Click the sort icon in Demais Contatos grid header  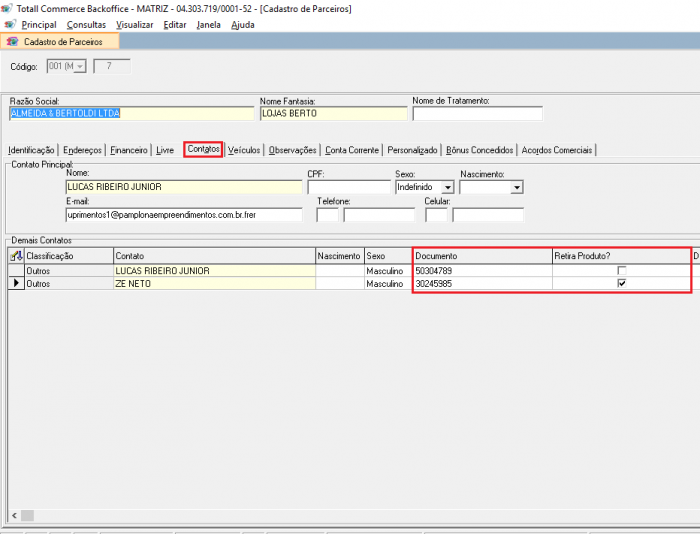16,257
